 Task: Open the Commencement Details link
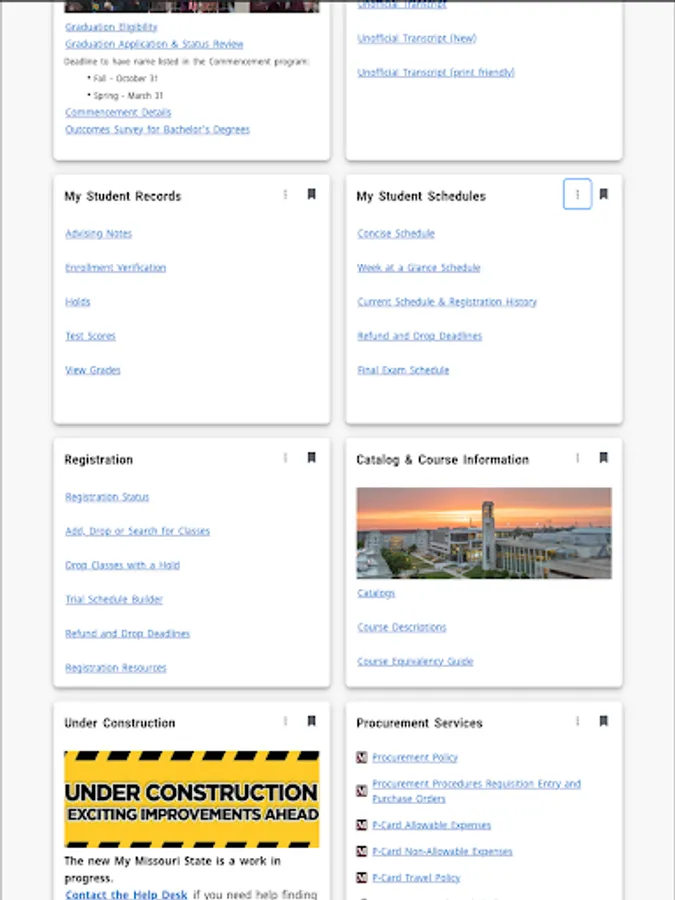pos(118,112)
